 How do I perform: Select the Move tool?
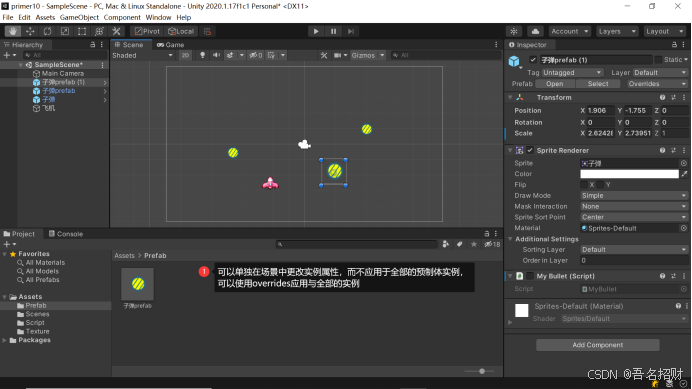tap(30, 31)
